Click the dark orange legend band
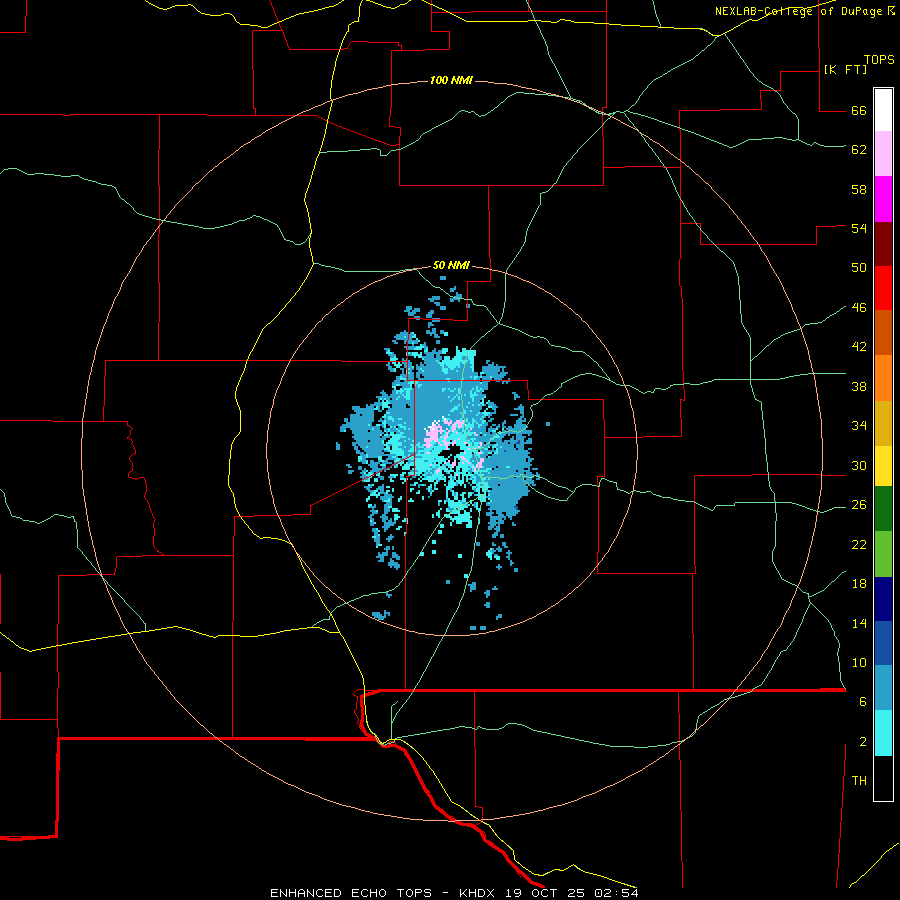This screenshot has height=900, width=900. pos(883,333)
